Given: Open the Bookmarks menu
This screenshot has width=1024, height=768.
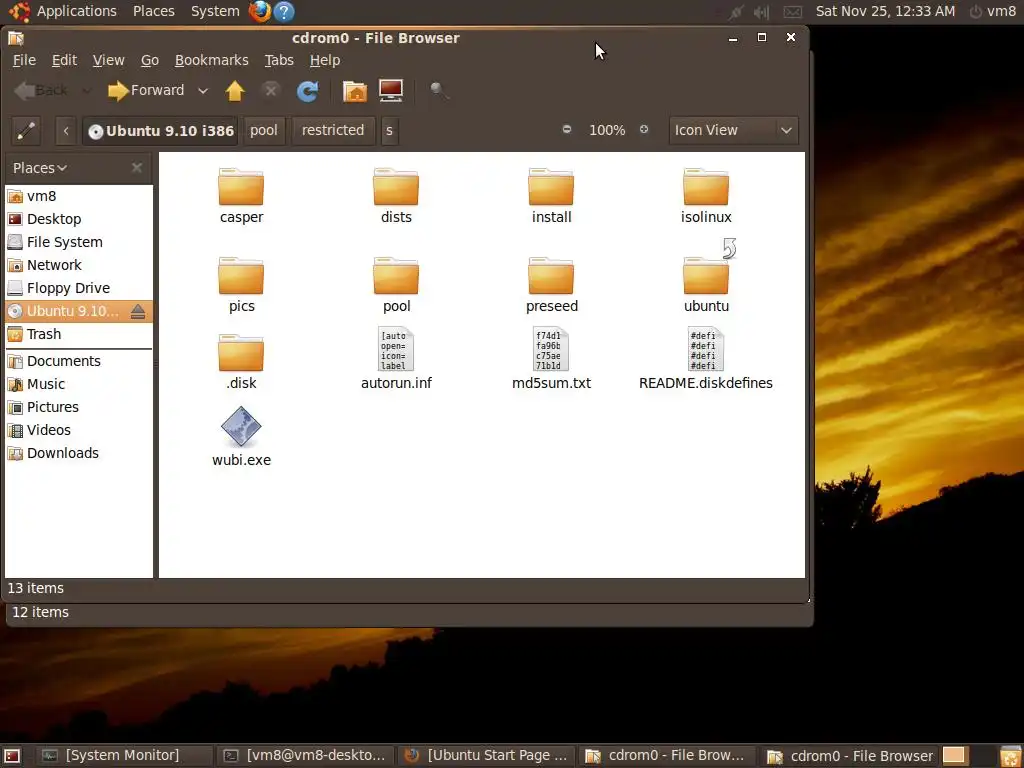Looking at the screenshot, I should (x=212, y=60).
